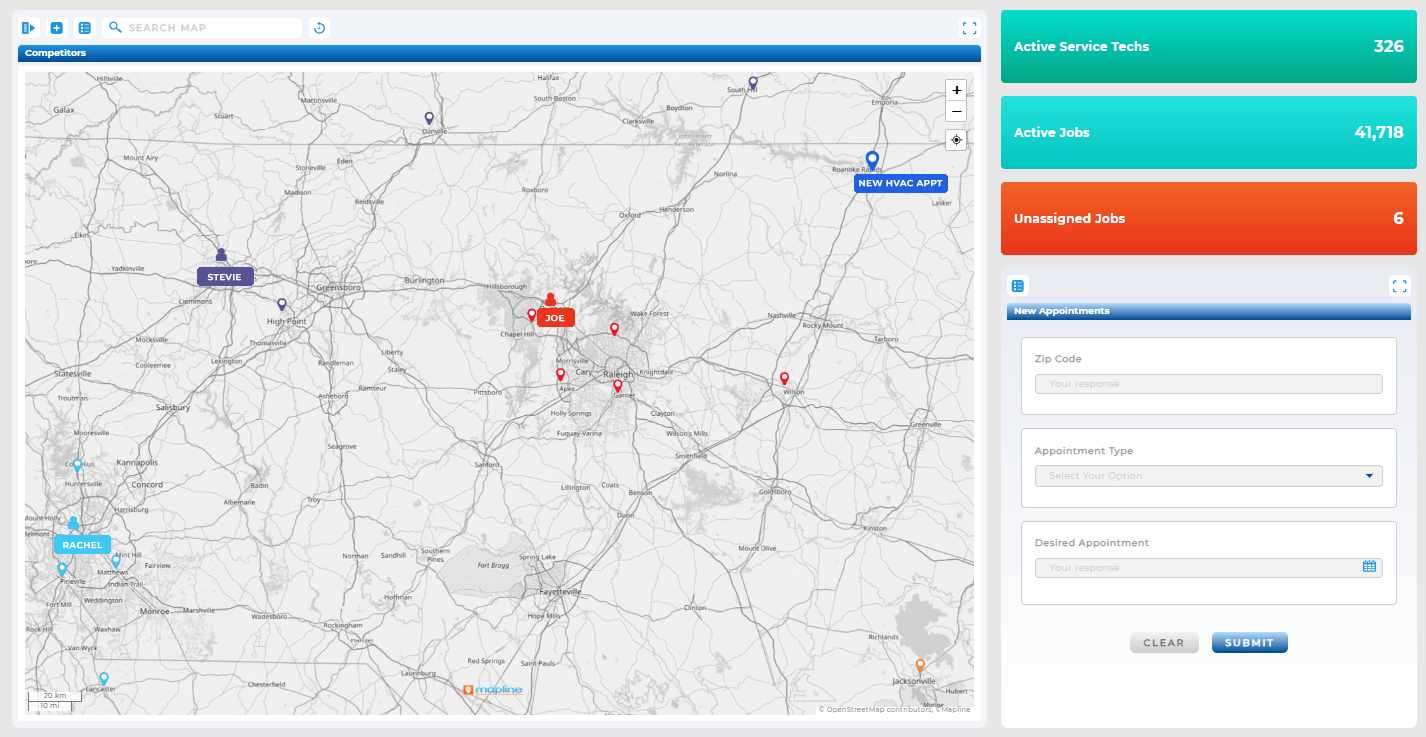This screenshot has height=737, width=1426.
Task: Open the calendar icon in Desired Appointment field
Action: pyautogui.click(x=1369, y=566)
